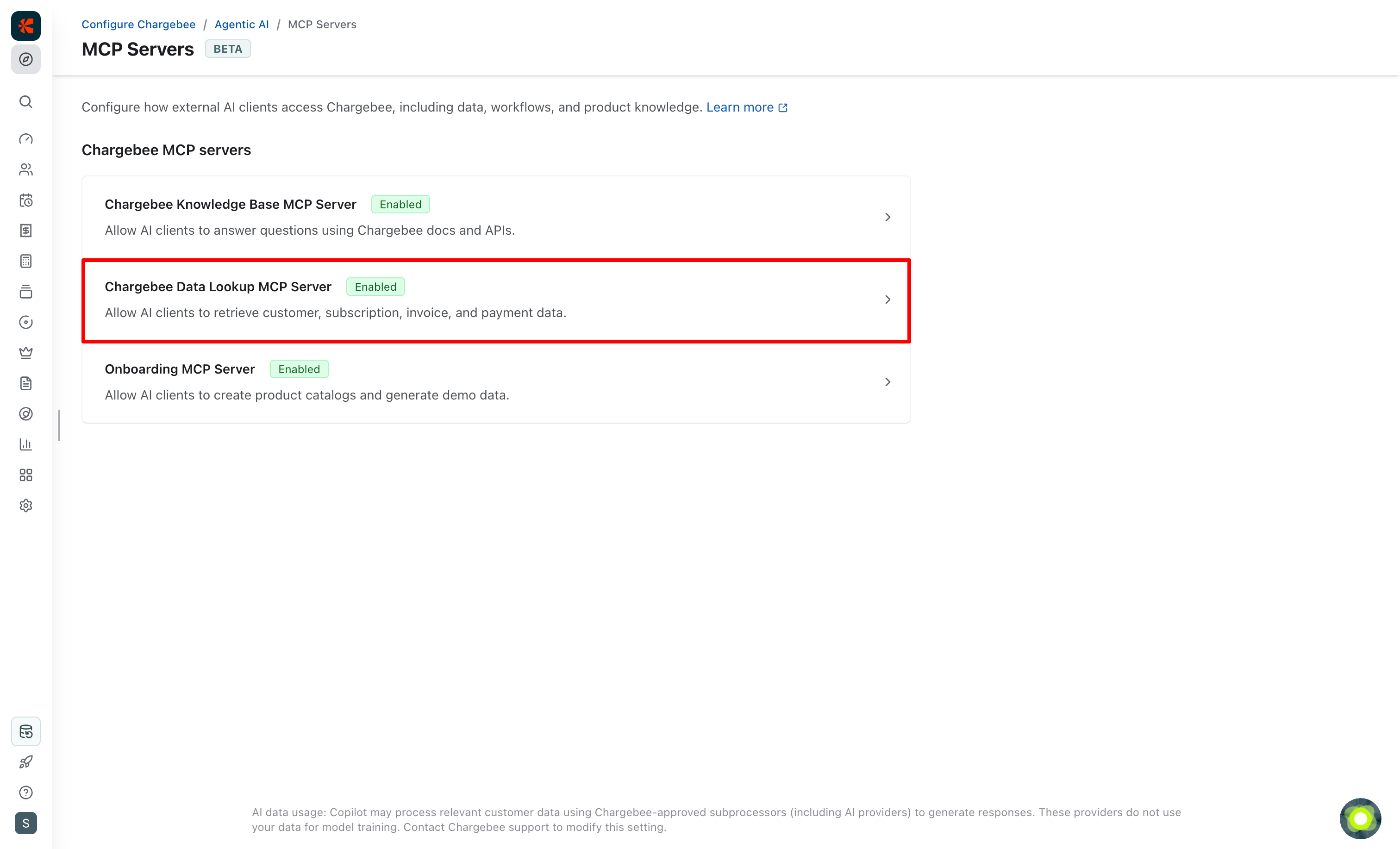Image resolution: width=1400 pixels, height=849 pixels.
Task: Click 'retrieve customer, subscription, invoice' description
Action: (335, 312)
